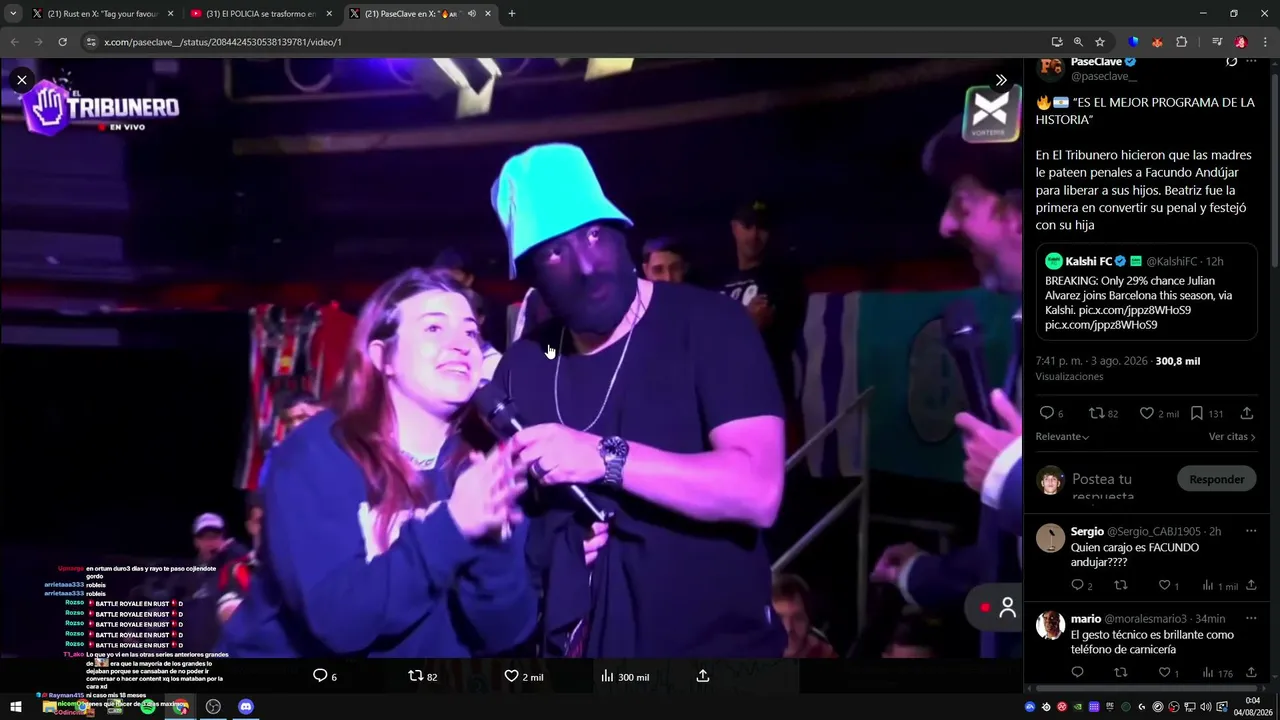The image size is (1280, 720).
Task: Repost Sergio's comment
Action: 1120,585
